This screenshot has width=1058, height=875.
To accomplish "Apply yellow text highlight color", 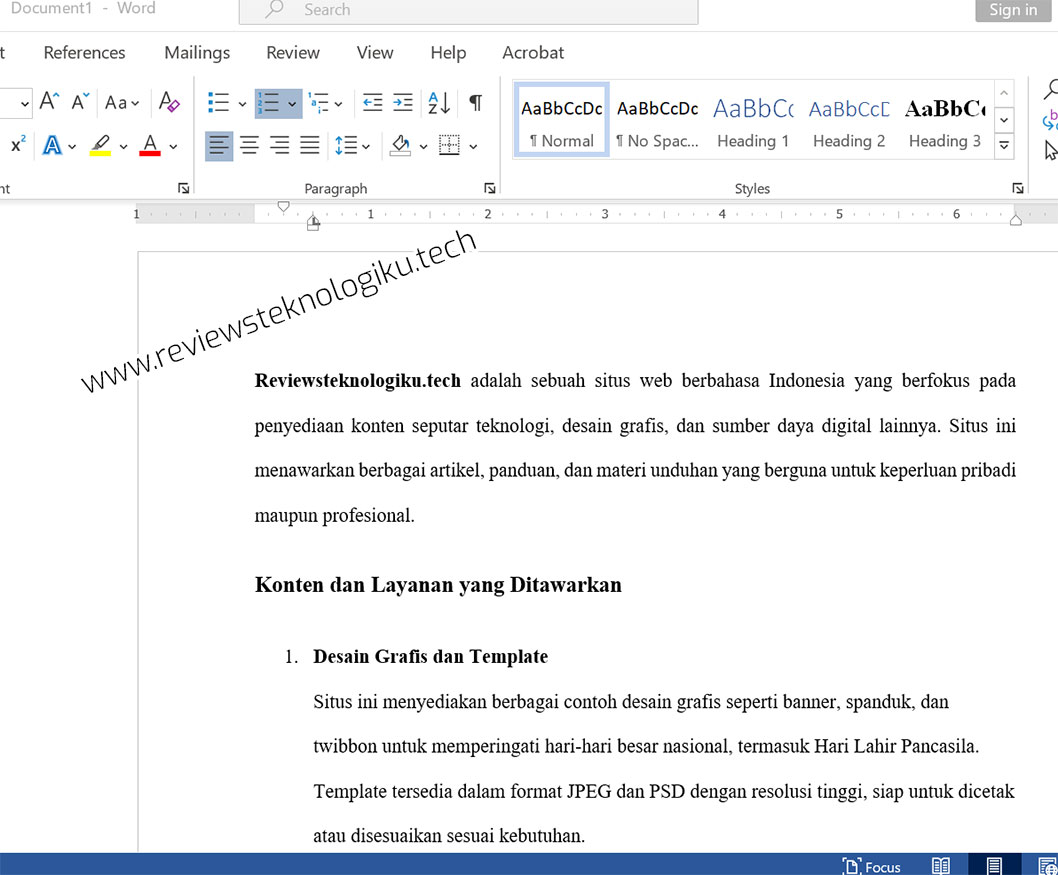I will point(101,146).
